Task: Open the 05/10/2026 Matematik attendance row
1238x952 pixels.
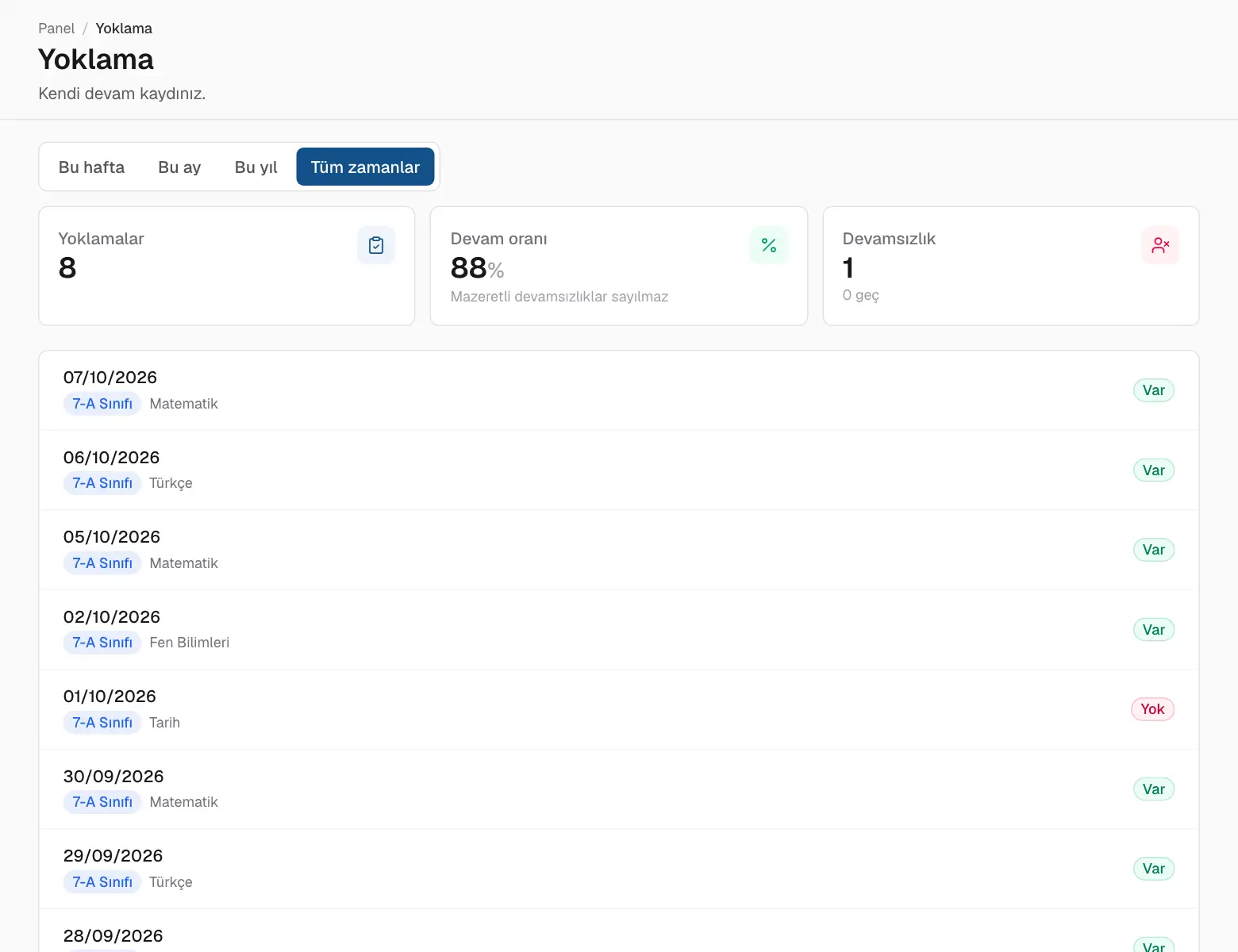Action: (x=618, y=550)
